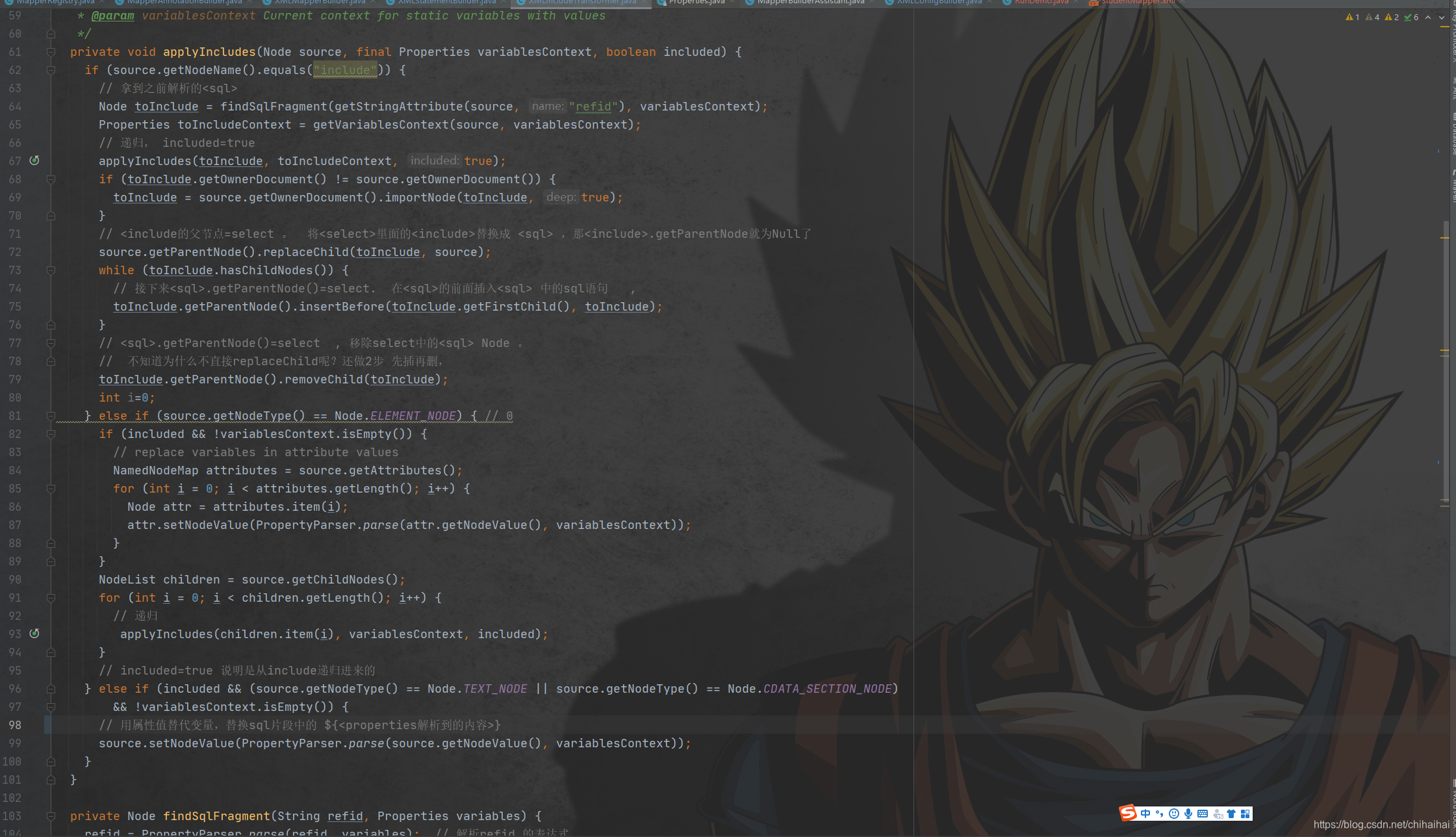The height and width of the screenshot is (837, 1456).
Task: Click @param tag on line 59
Action: pos(112,16)
